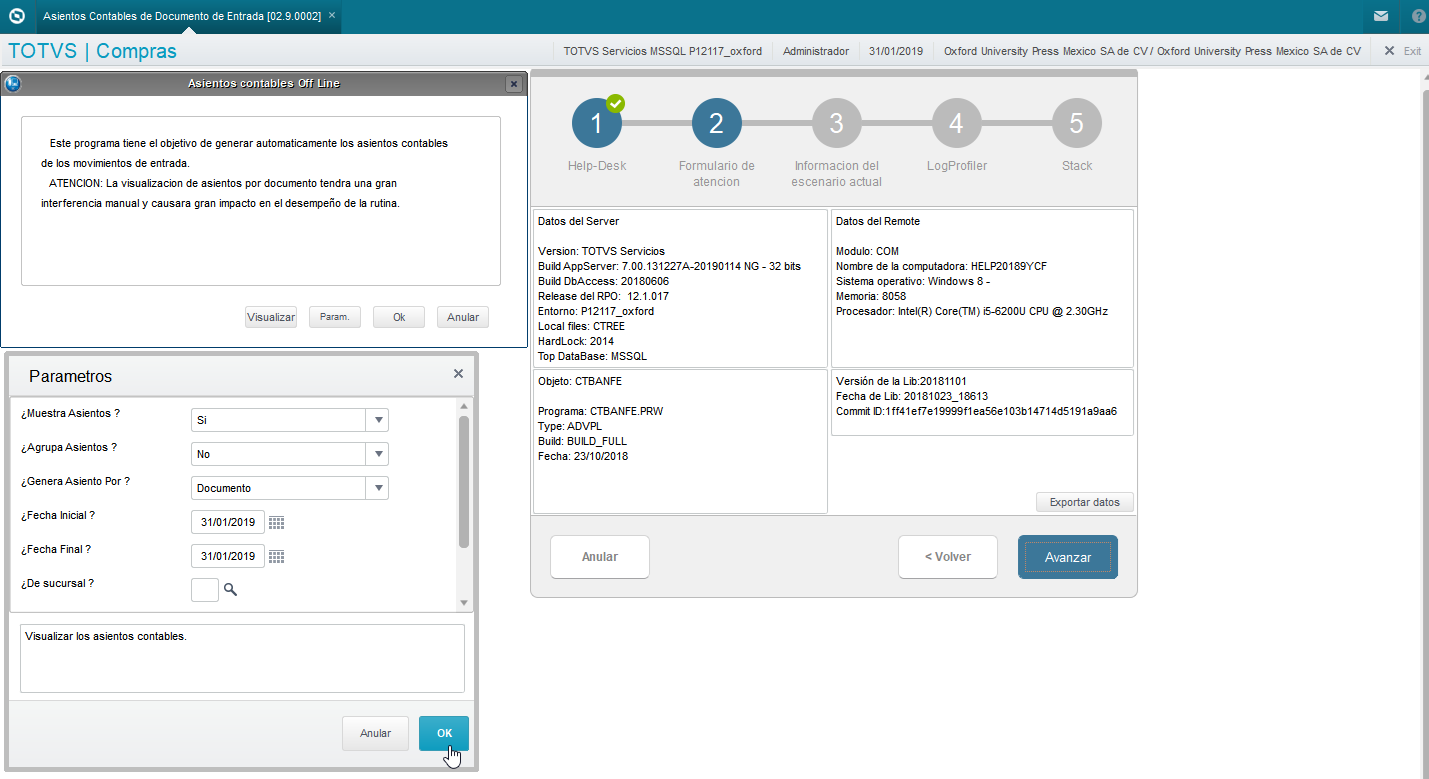Click the Oxford University Press Mexico company label
The image size is (1429, 779).
click(1152, 51)
